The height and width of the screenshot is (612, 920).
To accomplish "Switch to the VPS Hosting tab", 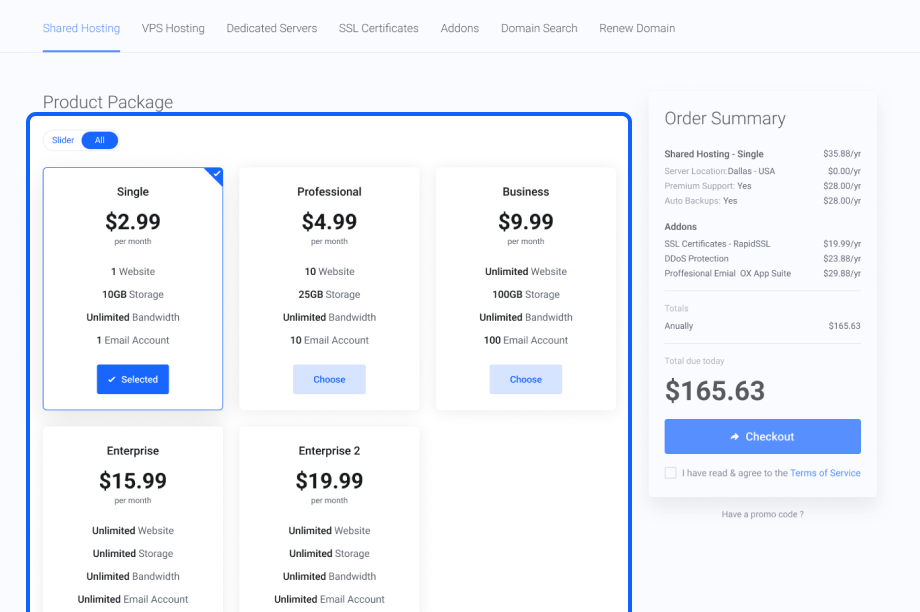I will click(x=173, y=28).
